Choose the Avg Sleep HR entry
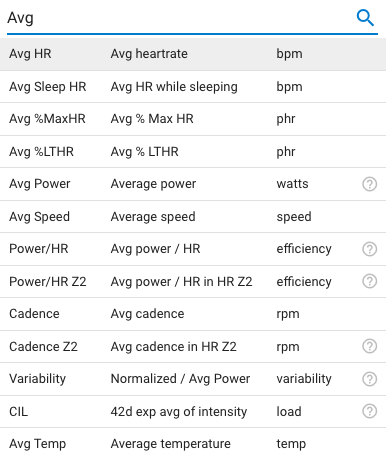 pyautogui.click(x=193, y=87)
